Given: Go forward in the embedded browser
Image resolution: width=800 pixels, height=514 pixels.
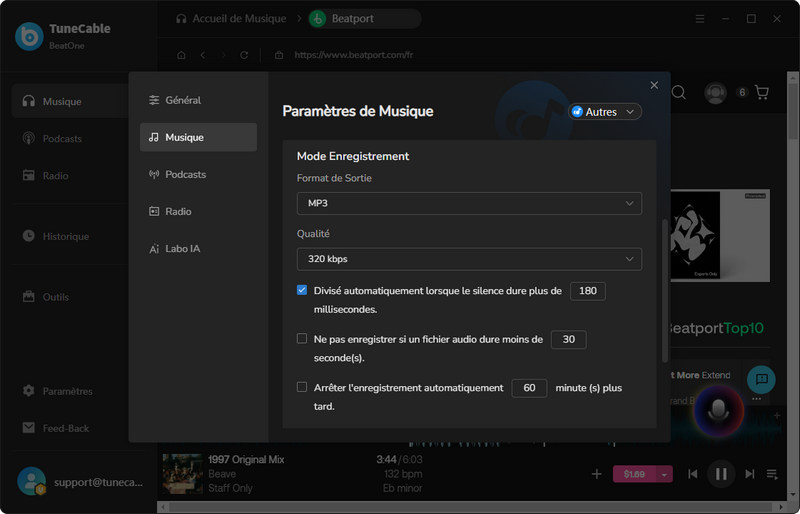Looking at the screenshot, I should coord(223,55).
